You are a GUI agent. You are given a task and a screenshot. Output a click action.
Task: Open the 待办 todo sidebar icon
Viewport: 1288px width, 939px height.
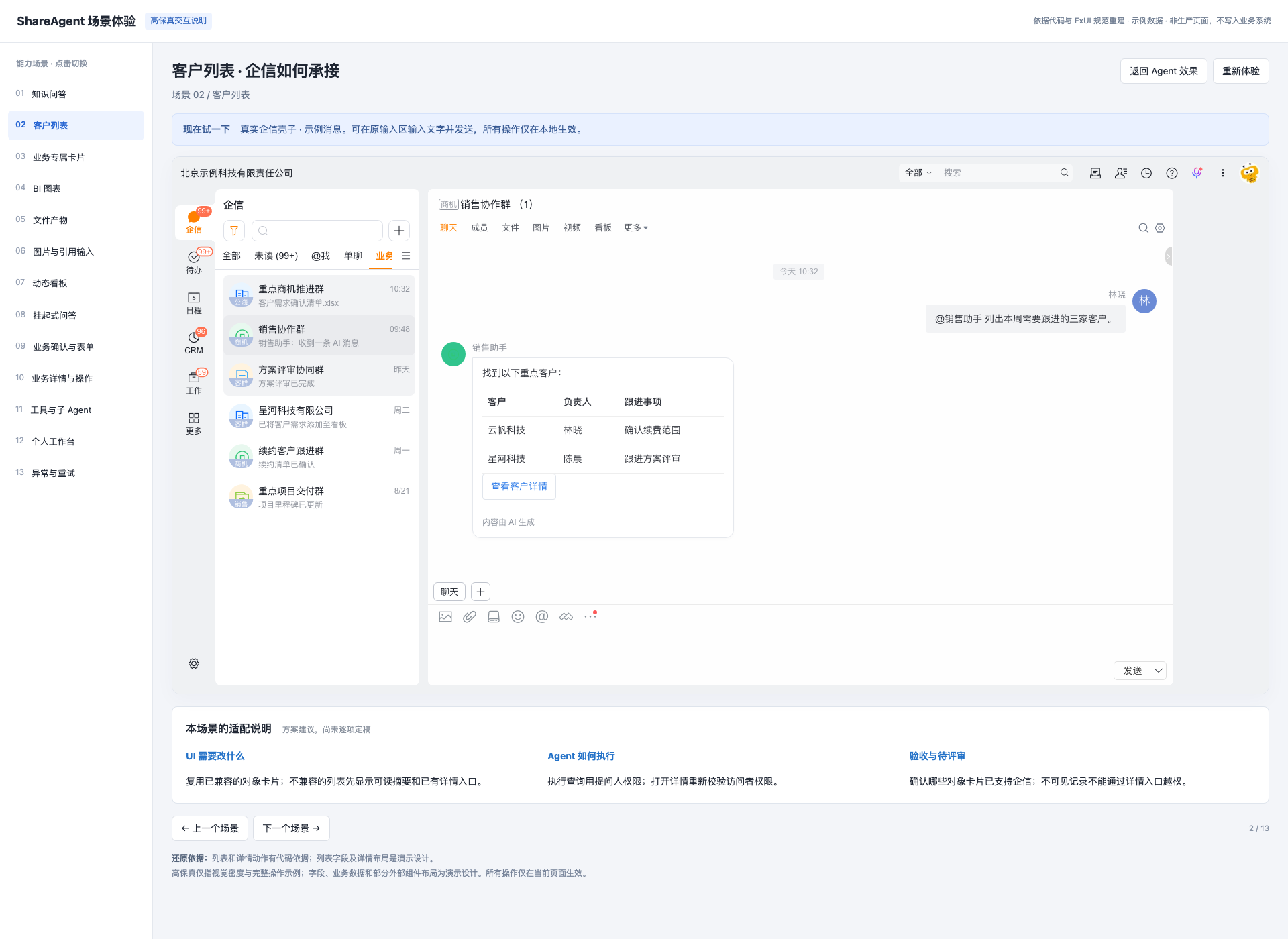point(194,262)
